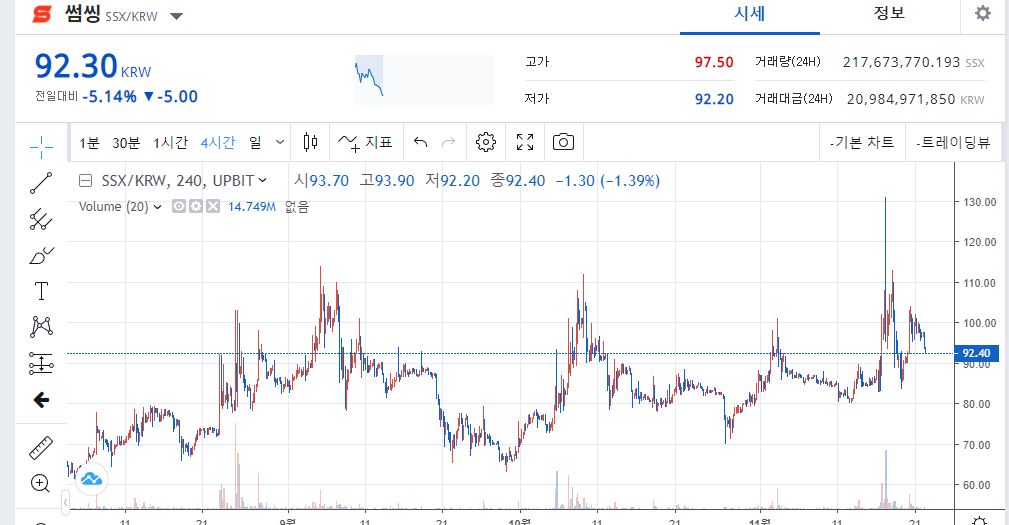This screenshot has height=525, width=1009.
Task: Click the black left arrow icon
Action: pyautogui.click(x=41, y=400)
